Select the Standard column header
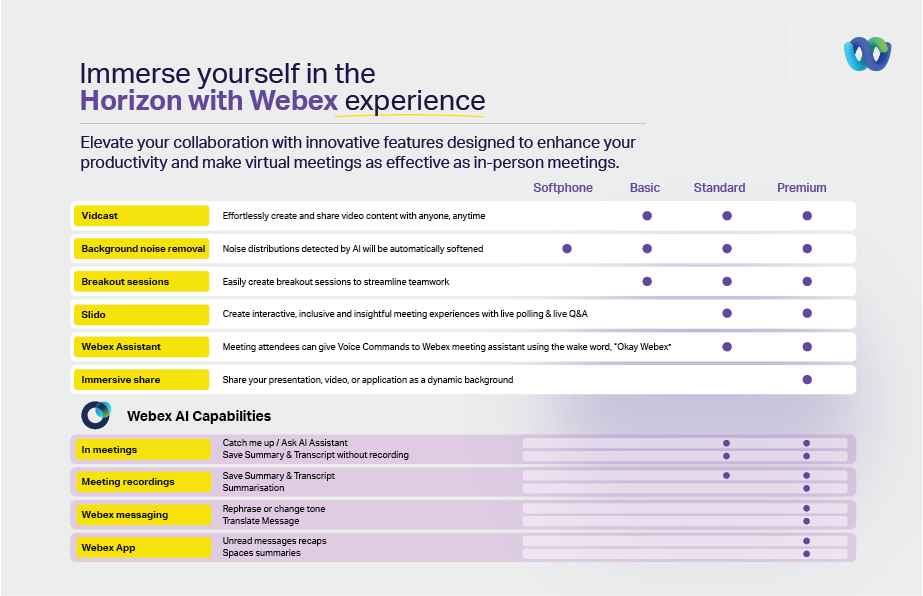The height and width of the screenshot is (596, 923). coord(720,188)
